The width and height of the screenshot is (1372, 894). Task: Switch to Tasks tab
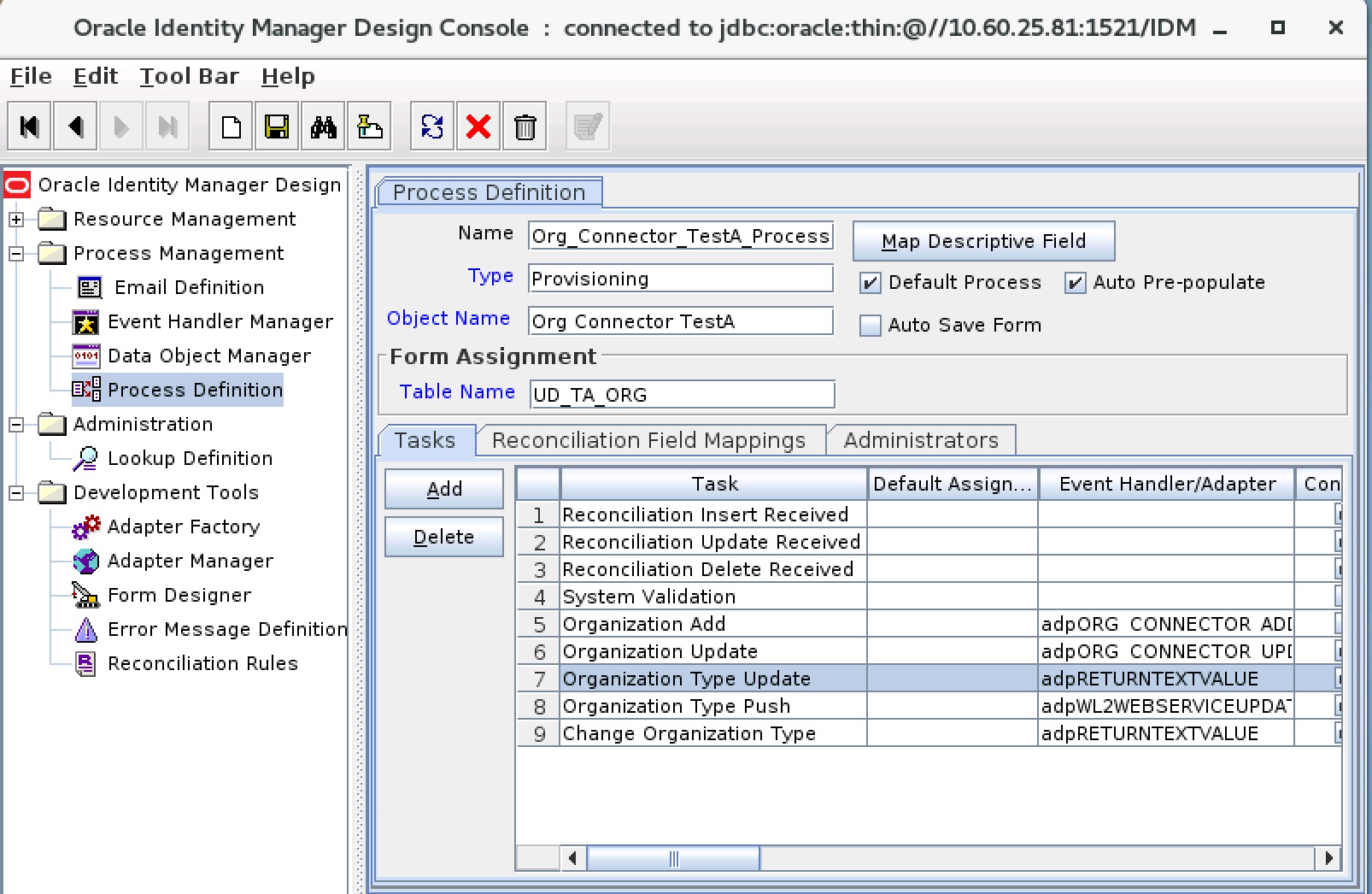pos(425,440)
